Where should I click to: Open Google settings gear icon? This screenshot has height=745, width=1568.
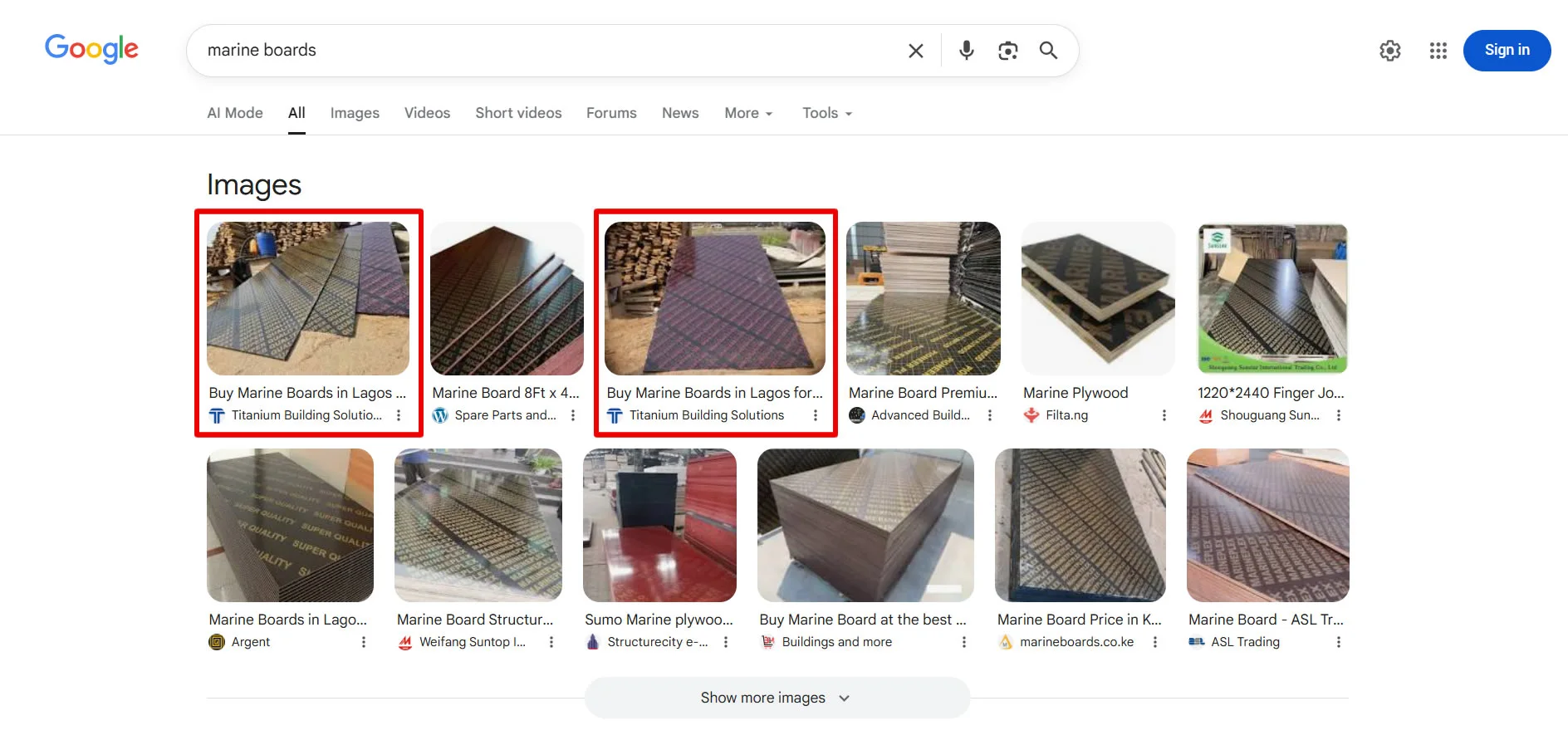pos(1389,51)
